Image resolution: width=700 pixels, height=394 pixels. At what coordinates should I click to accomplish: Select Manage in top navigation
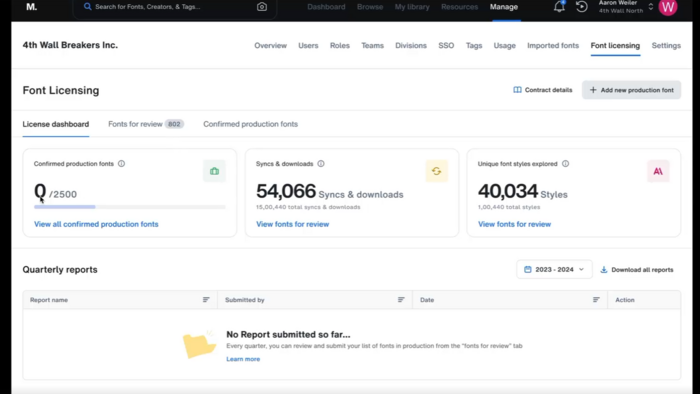point(504,7)
